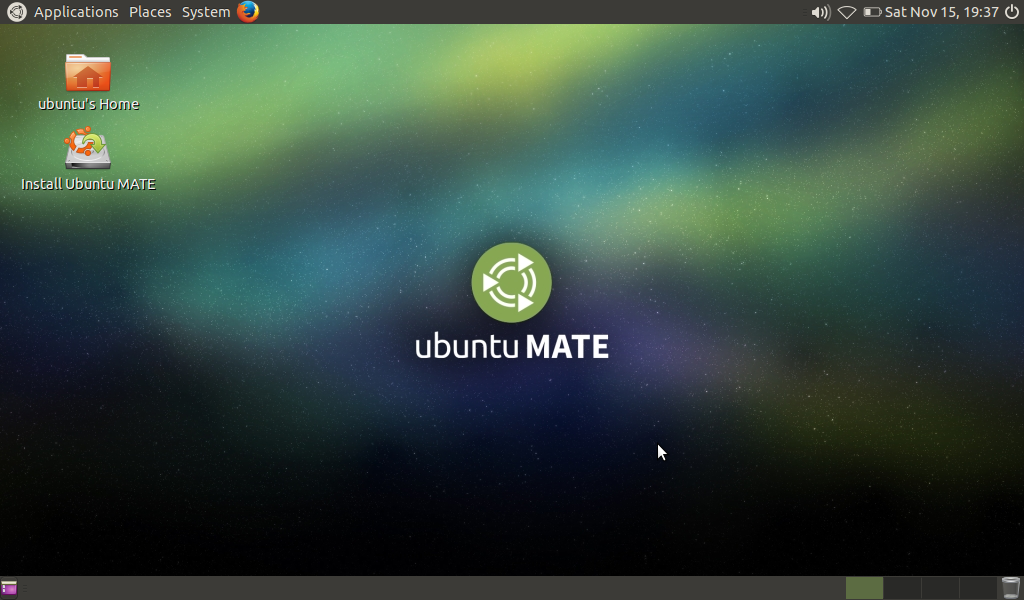Select the ubuntu's Home folder icon

click(88, 72)
